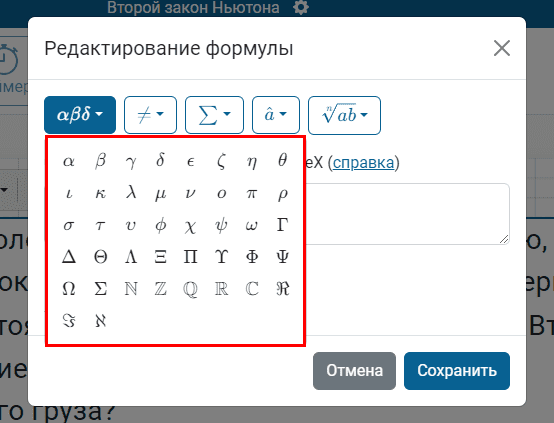554x423 pixels.
Task: Insert the lowercase psi symbol
Action: coord(222,225)
